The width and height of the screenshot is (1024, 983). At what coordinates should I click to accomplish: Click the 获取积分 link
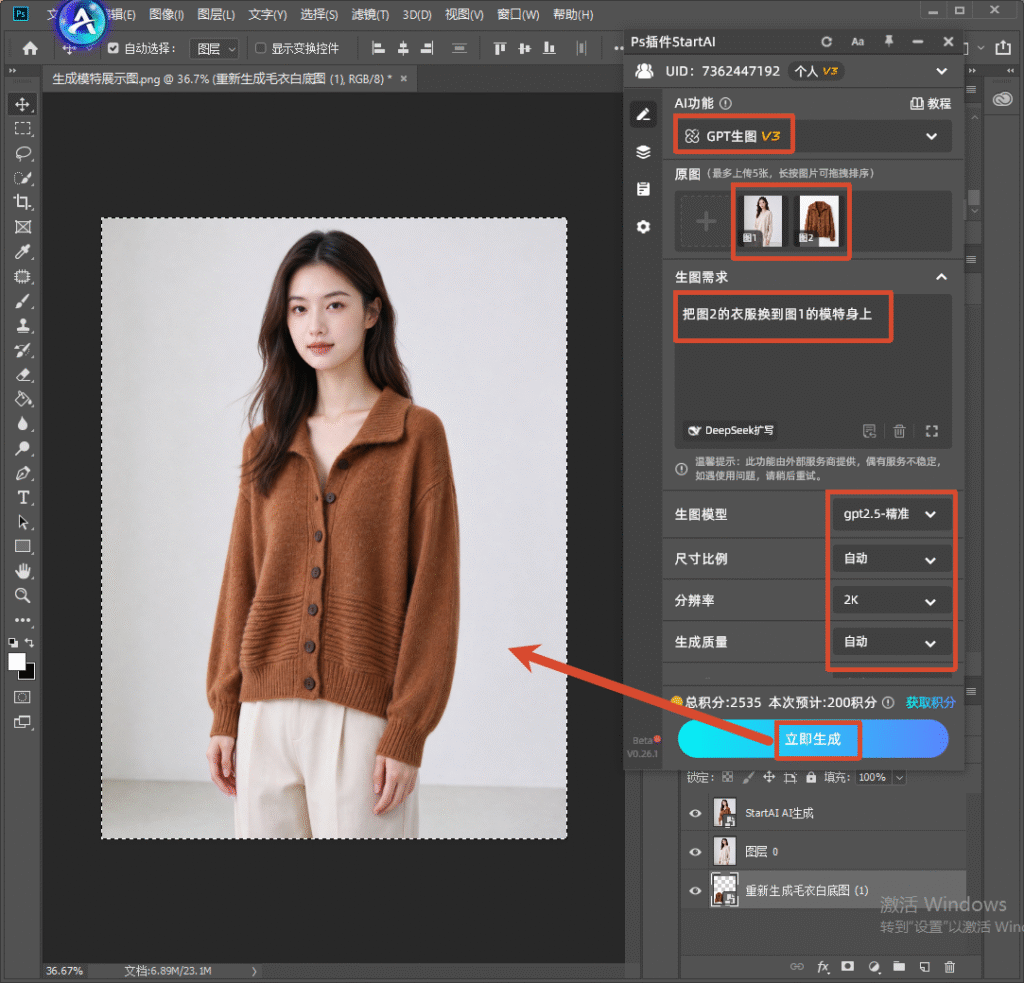(930, 702)
